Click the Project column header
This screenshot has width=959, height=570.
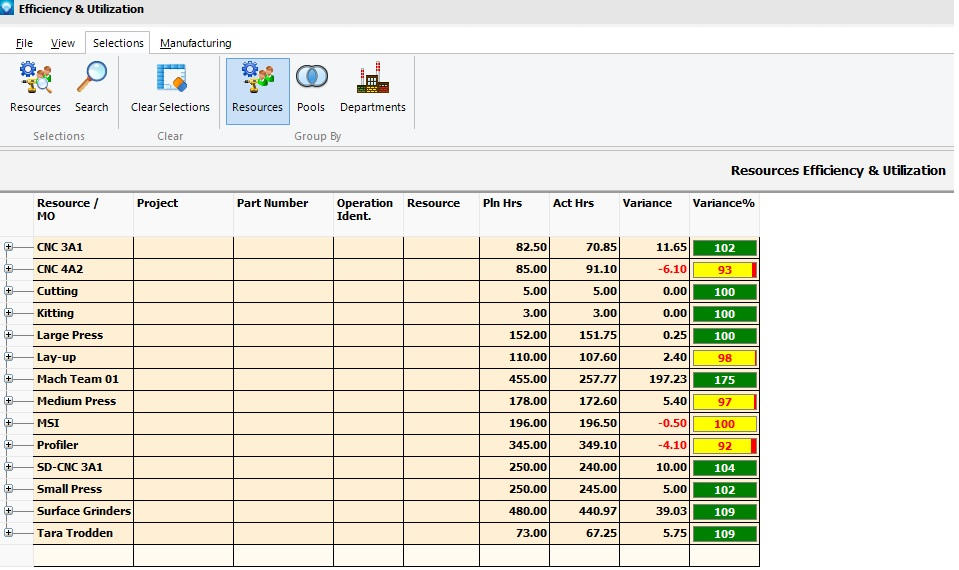[x=183, y=215]
